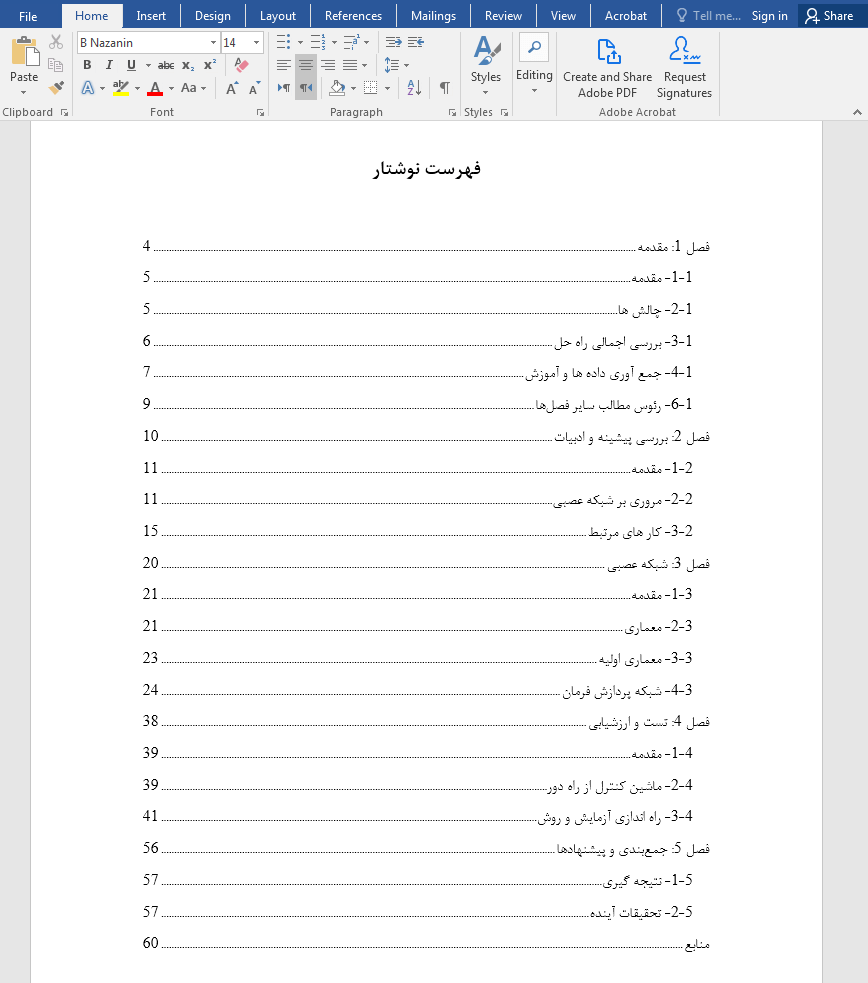
Task: Open the Styles gallery
Action: point(486,66)
